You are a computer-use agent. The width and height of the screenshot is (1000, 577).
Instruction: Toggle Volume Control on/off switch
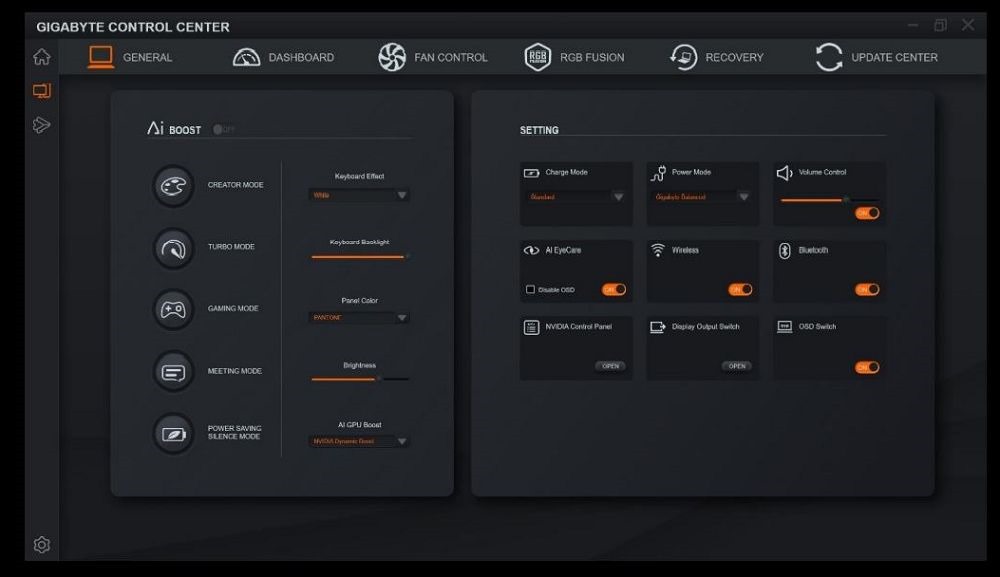point(867,213)
